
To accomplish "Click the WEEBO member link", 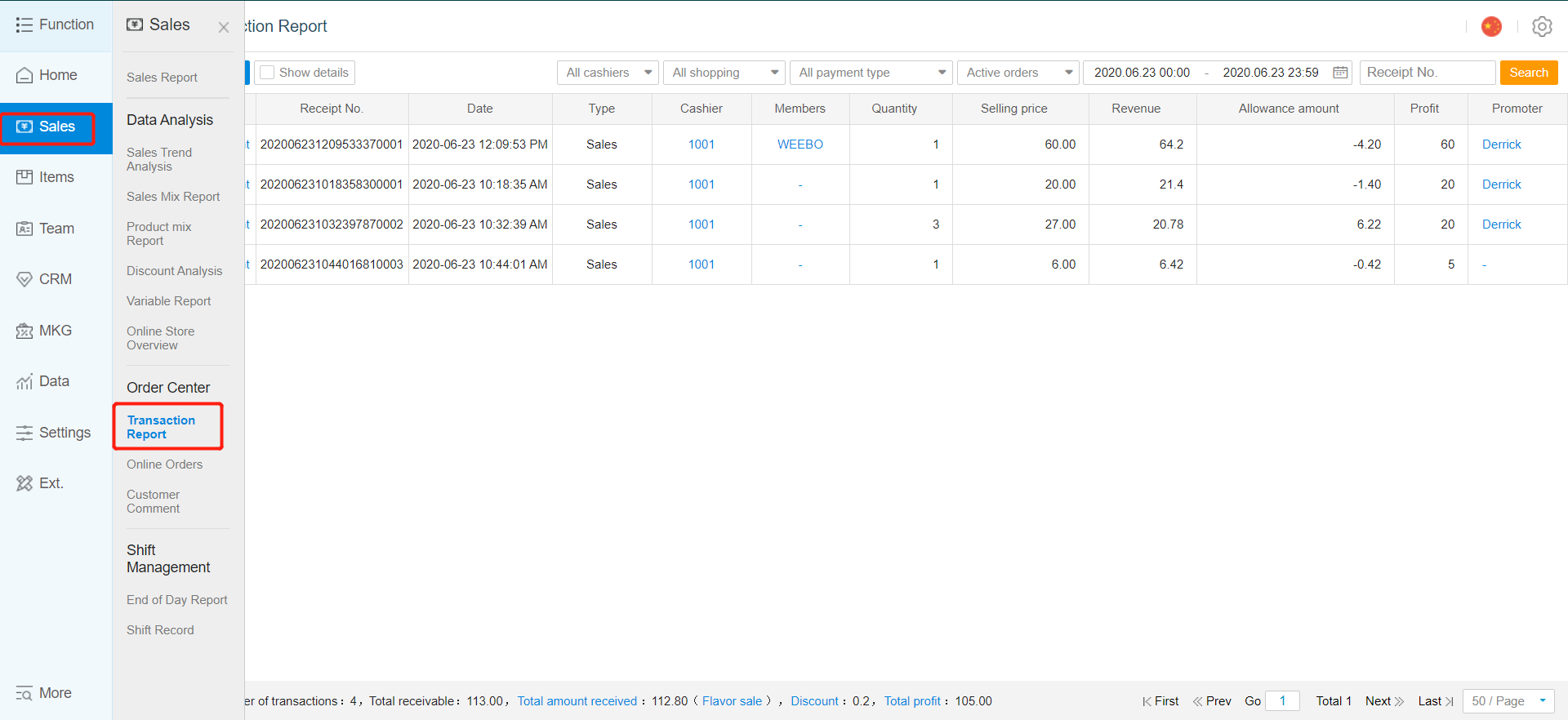I will pyautogui.click(x=800, y=144).
